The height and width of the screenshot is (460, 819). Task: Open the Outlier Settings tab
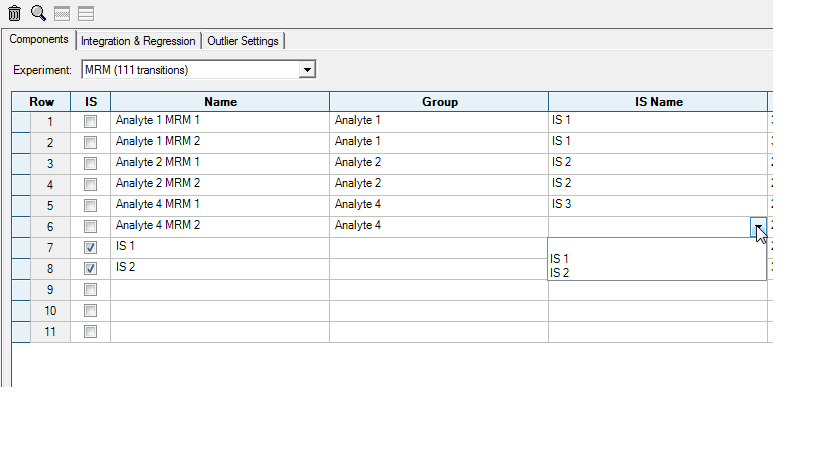tap(244, 41)
